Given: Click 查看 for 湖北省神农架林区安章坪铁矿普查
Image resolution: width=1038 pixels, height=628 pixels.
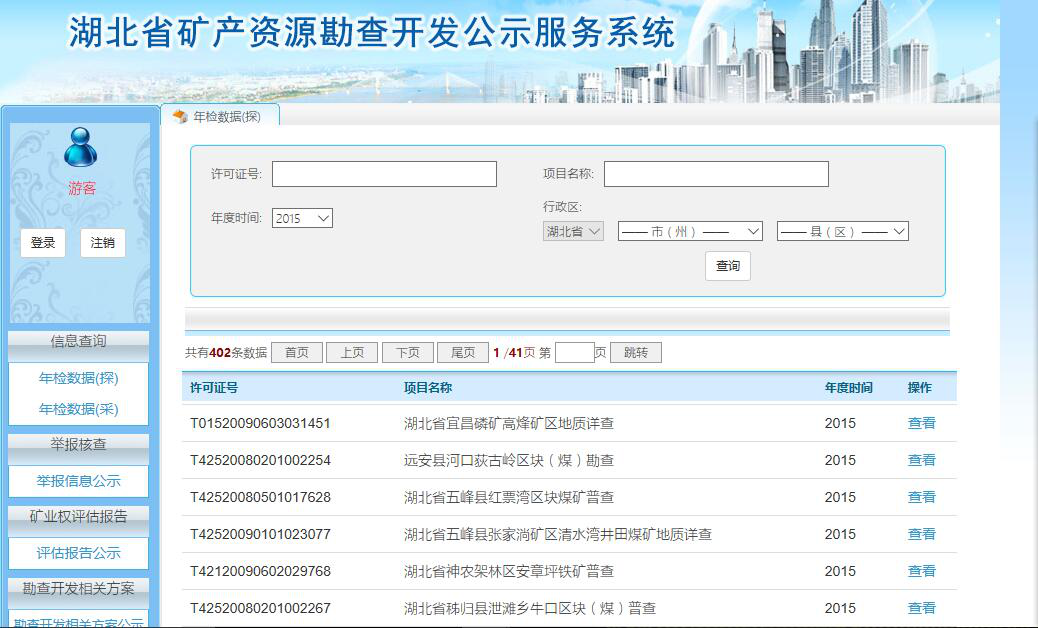Looking at the screenshot, I should point(921,571).
